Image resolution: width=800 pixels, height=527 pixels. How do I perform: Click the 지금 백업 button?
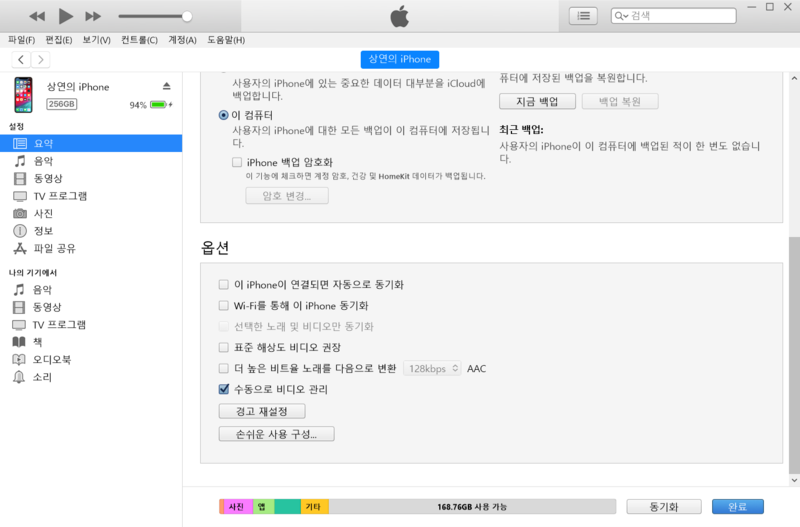[537, 101]
